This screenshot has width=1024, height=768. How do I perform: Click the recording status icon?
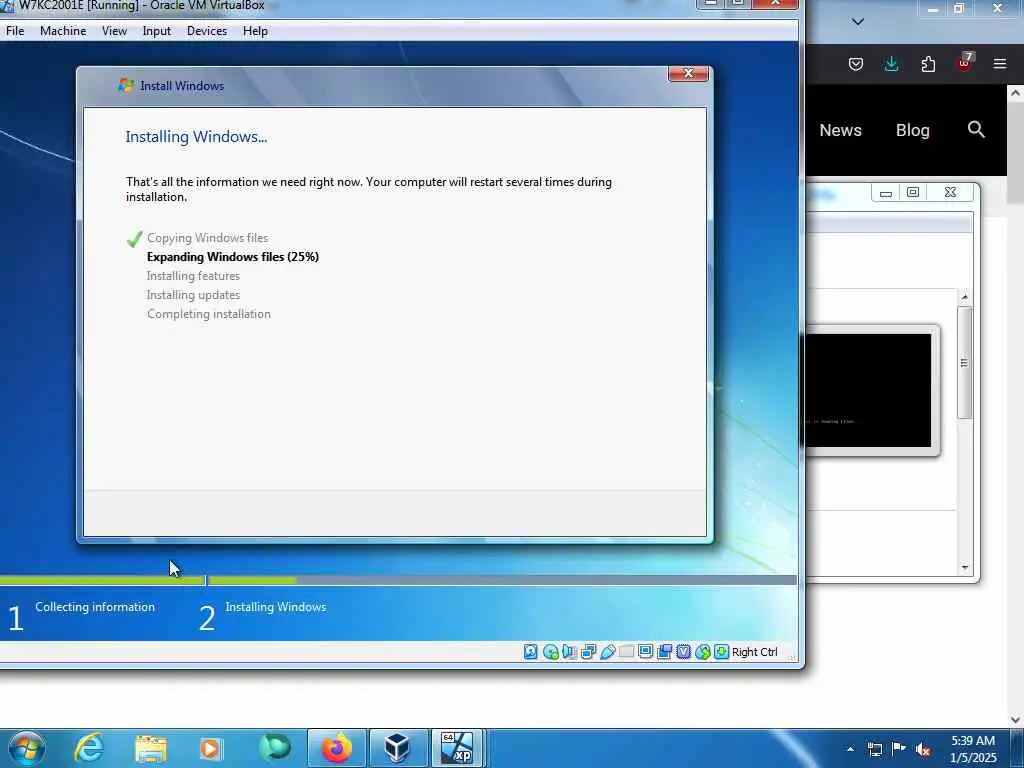(664, 652)
